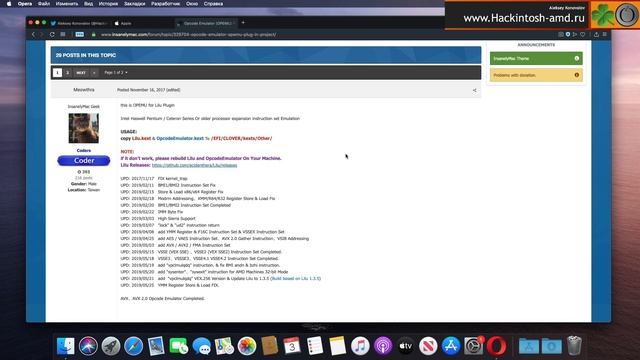
Task: Open System Preferences from the Dock
Action: (473, 346)
